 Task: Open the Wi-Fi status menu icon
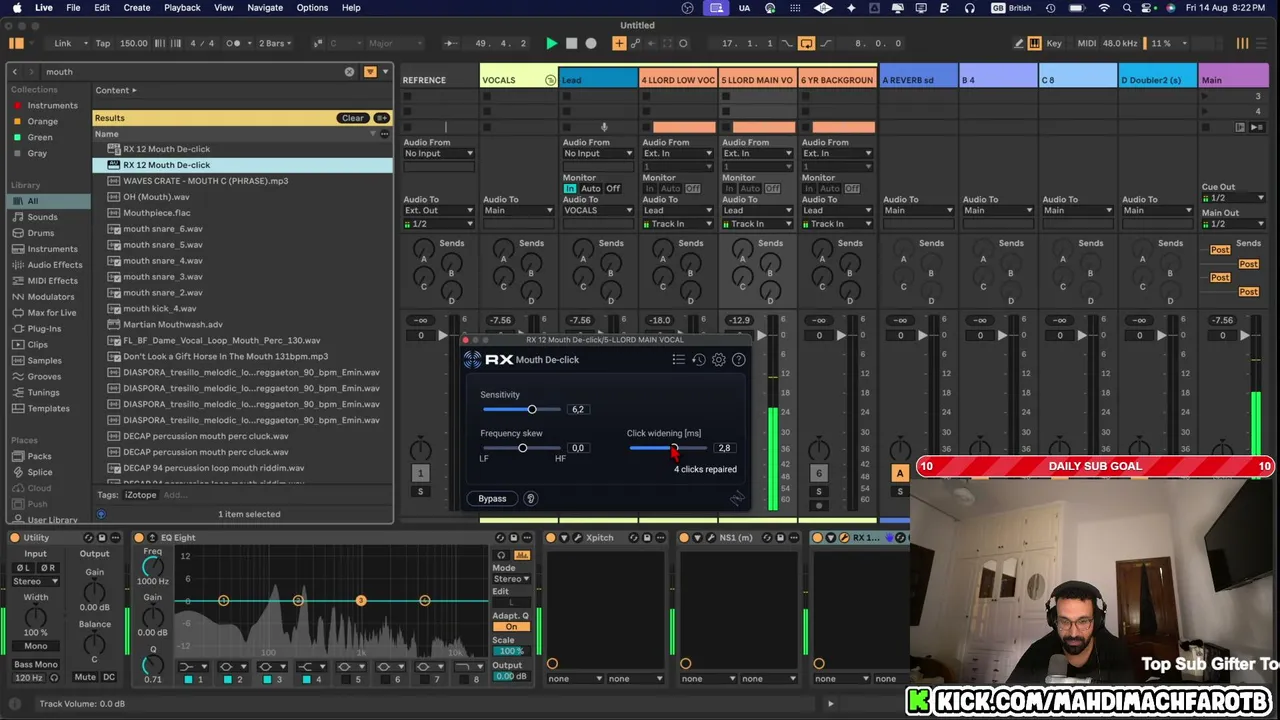pyautogui.click(x=1104, y=8)
